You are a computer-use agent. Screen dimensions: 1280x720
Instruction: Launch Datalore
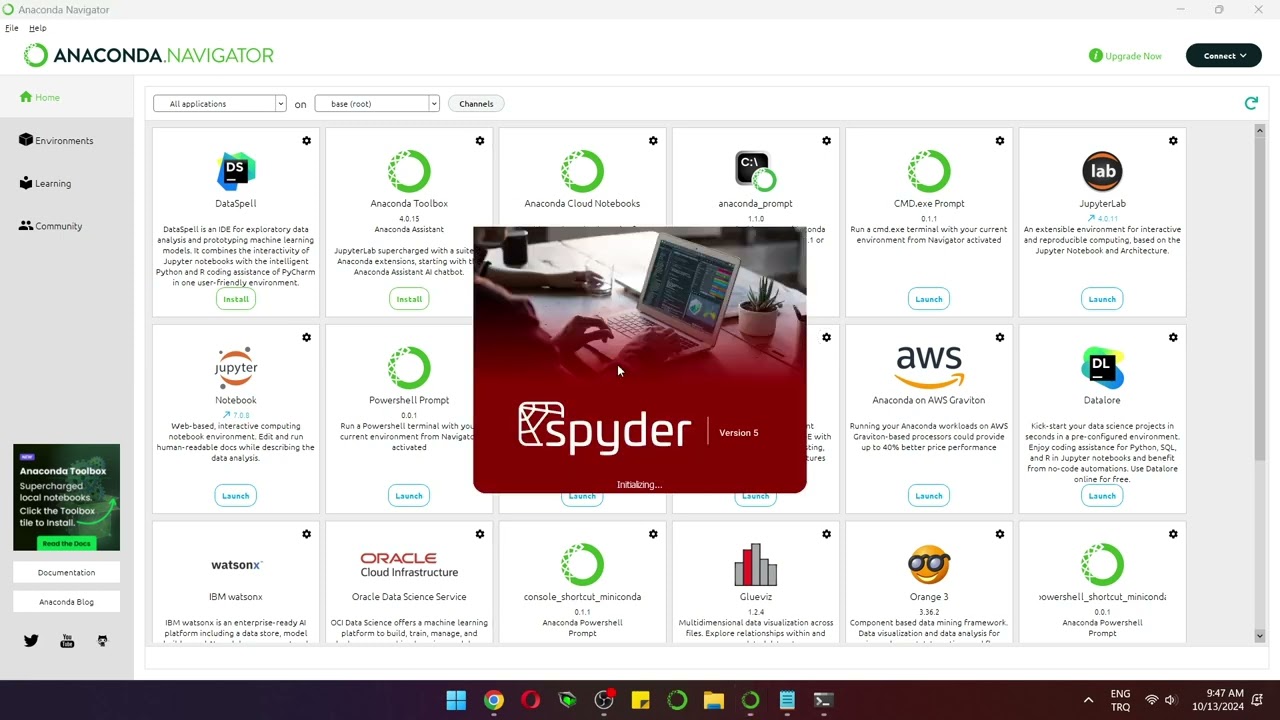tap(1102, 496)
